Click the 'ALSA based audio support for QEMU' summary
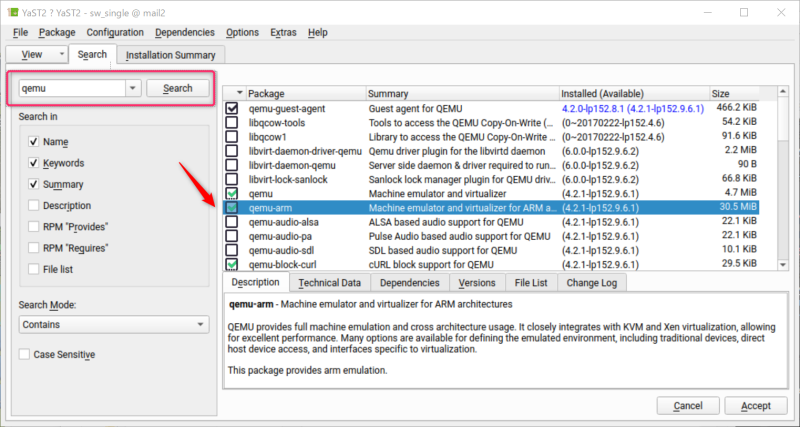The width and height of the screenshot is (800, 427). (x=446, y=222)
